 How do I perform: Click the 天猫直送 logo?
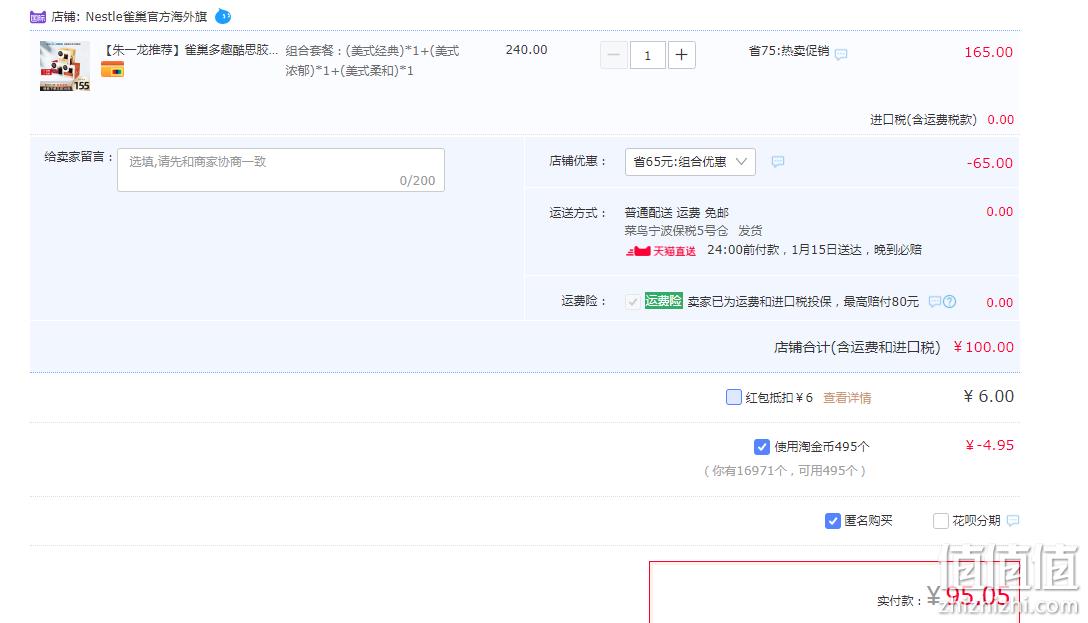click(x=661, y=250)
